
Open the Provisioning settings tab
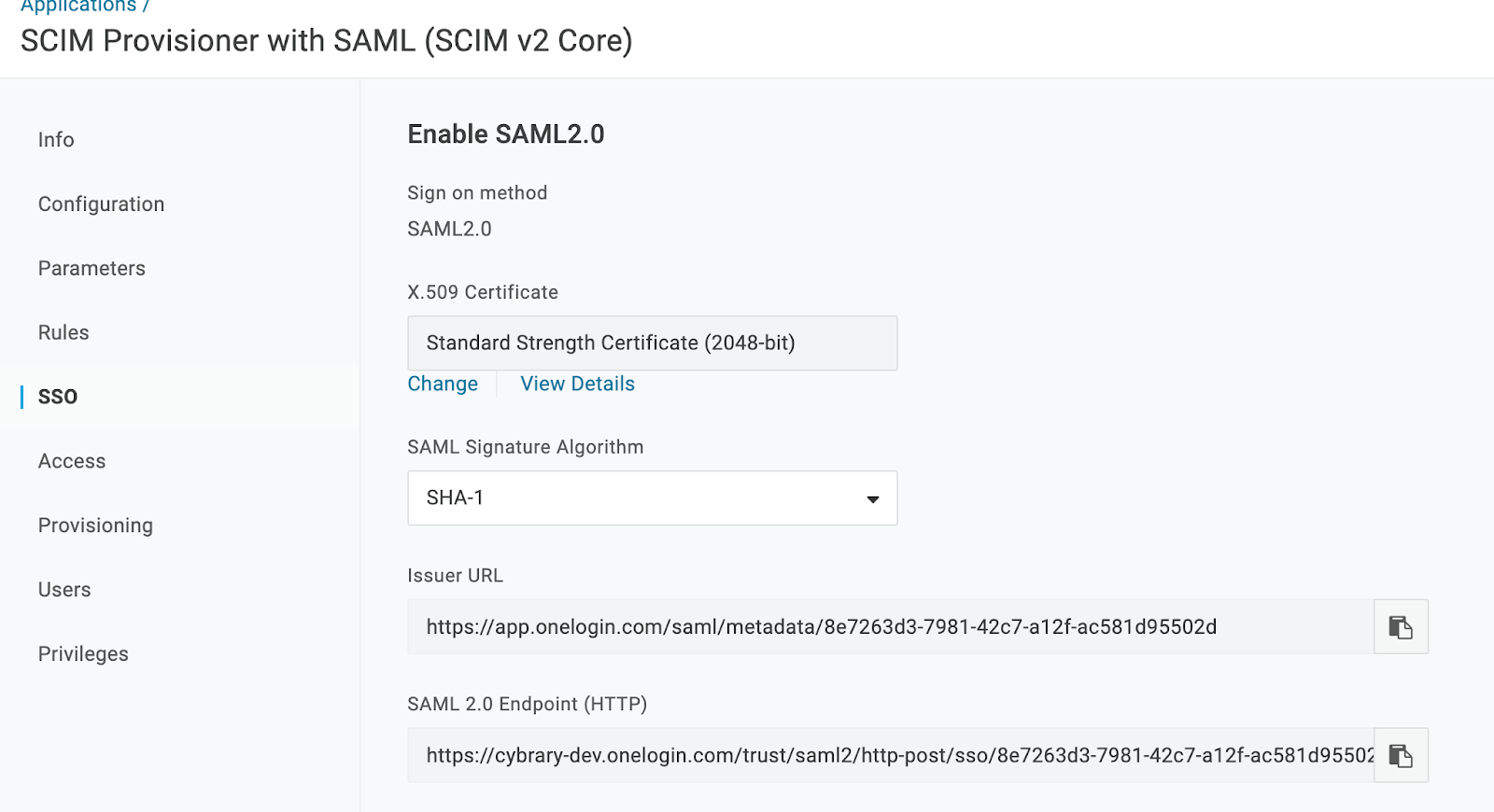[95, 525]
